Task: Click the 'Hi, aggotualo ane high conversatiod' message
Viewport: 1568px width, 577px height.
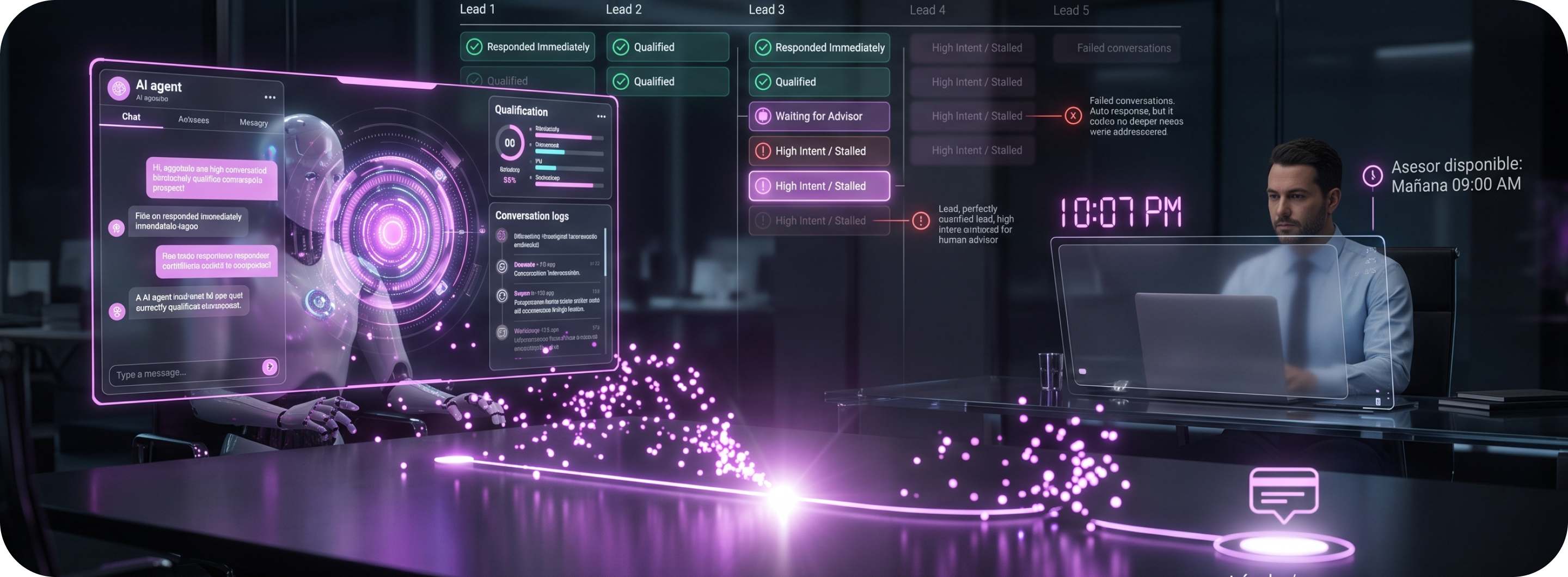Action: pos(211,178)
